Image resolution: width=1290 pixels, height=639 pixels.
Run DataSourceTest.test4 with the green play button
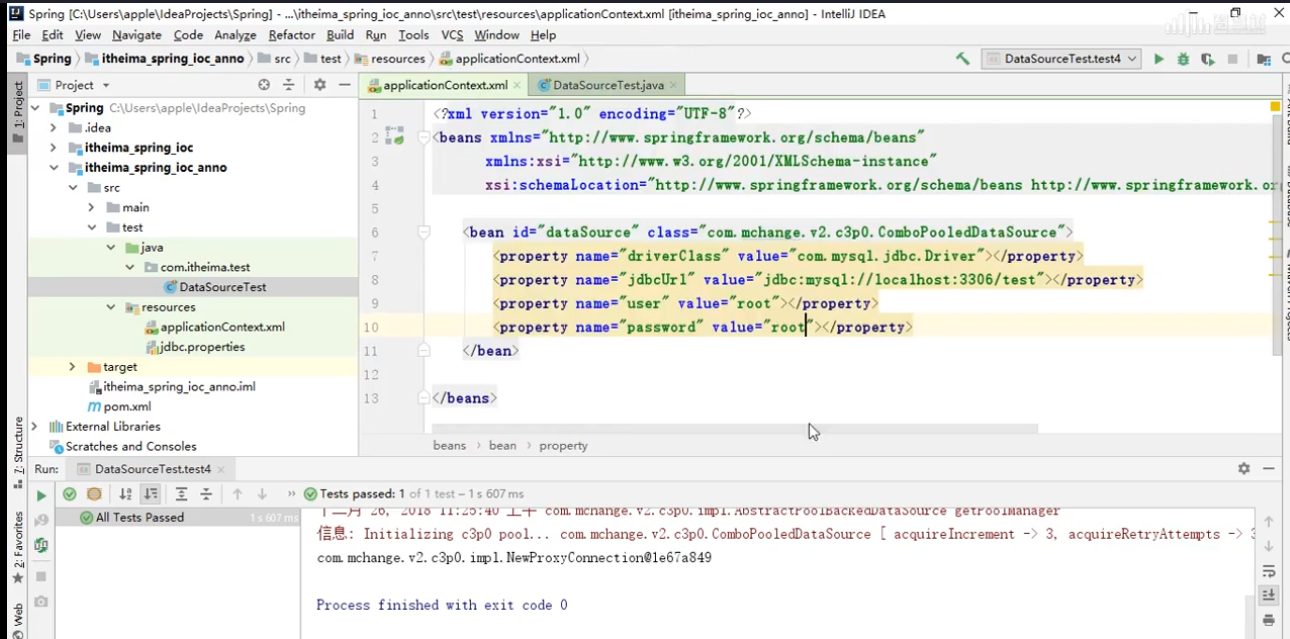[x=1159, y=59]
